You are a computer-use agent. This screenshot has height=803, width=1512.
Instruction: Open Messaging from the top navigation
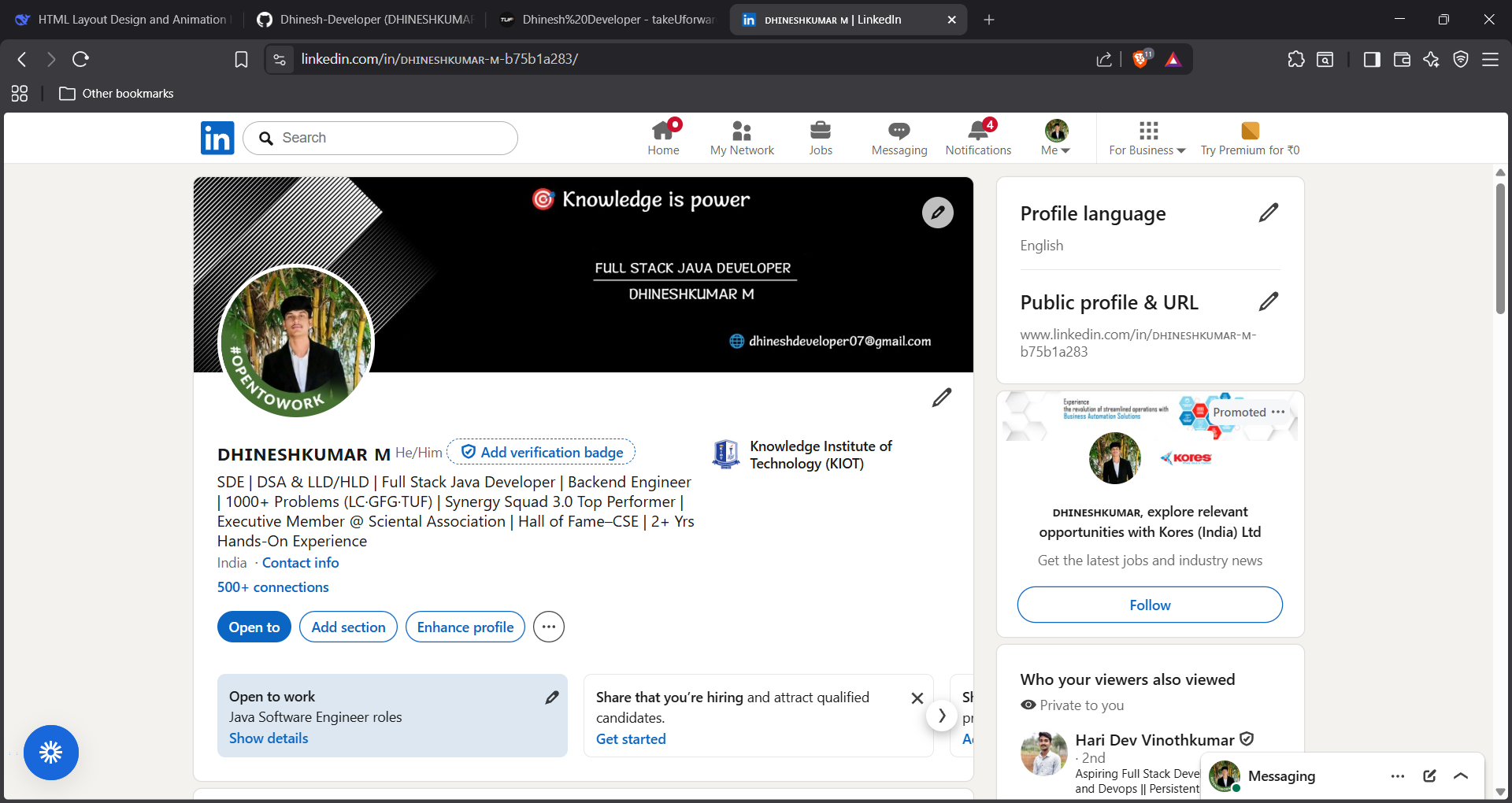click(x=899, y=137)
